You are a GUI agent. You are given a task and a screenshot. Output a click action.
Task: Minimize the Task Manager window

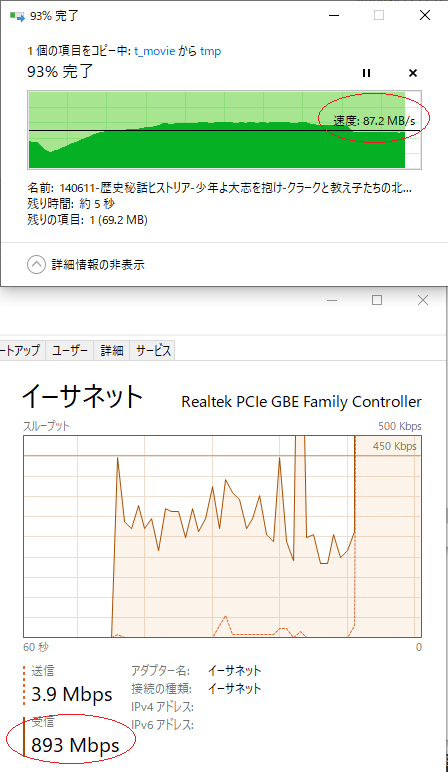332,300
